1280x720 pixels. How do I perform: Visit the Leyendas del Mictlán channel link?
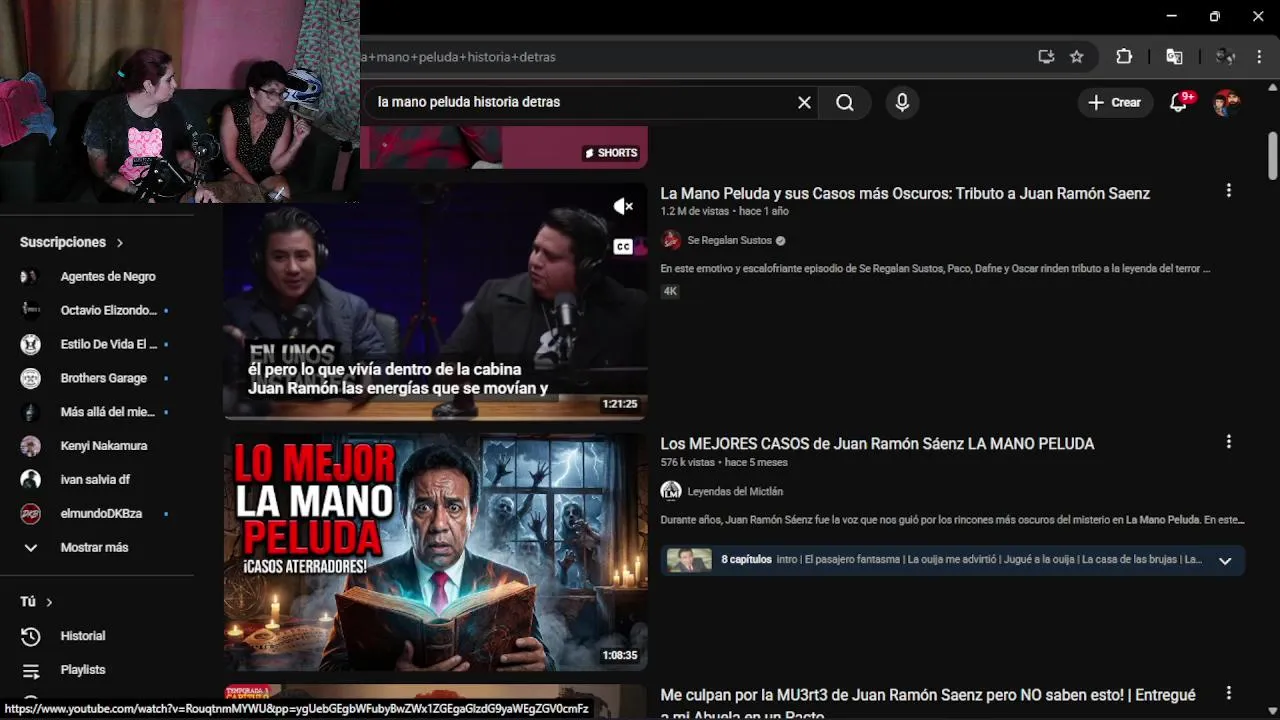point(735,491)
